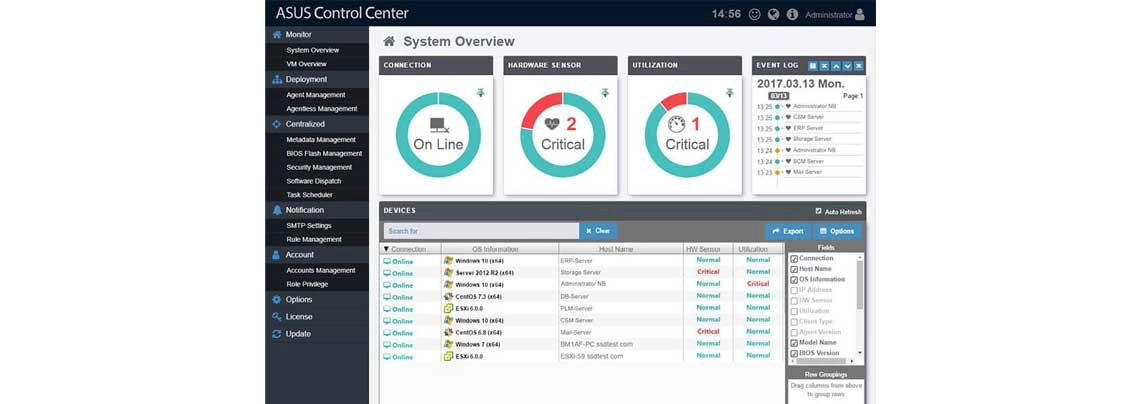Click the Clear search button
This screenshot has height=404, width=1140.
click(x=598, y=231)
